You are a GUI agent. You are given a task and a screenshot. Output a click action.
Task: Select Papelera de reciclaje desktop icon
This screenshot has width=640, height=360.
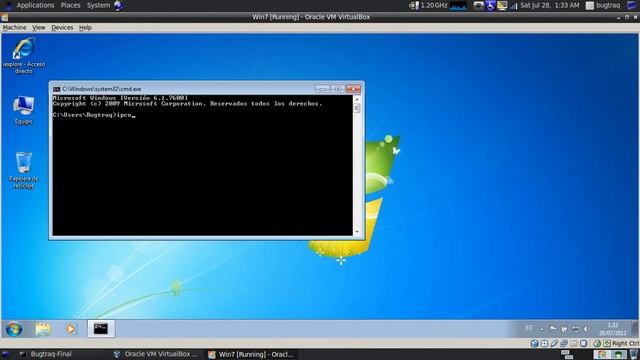coord(23,170)
